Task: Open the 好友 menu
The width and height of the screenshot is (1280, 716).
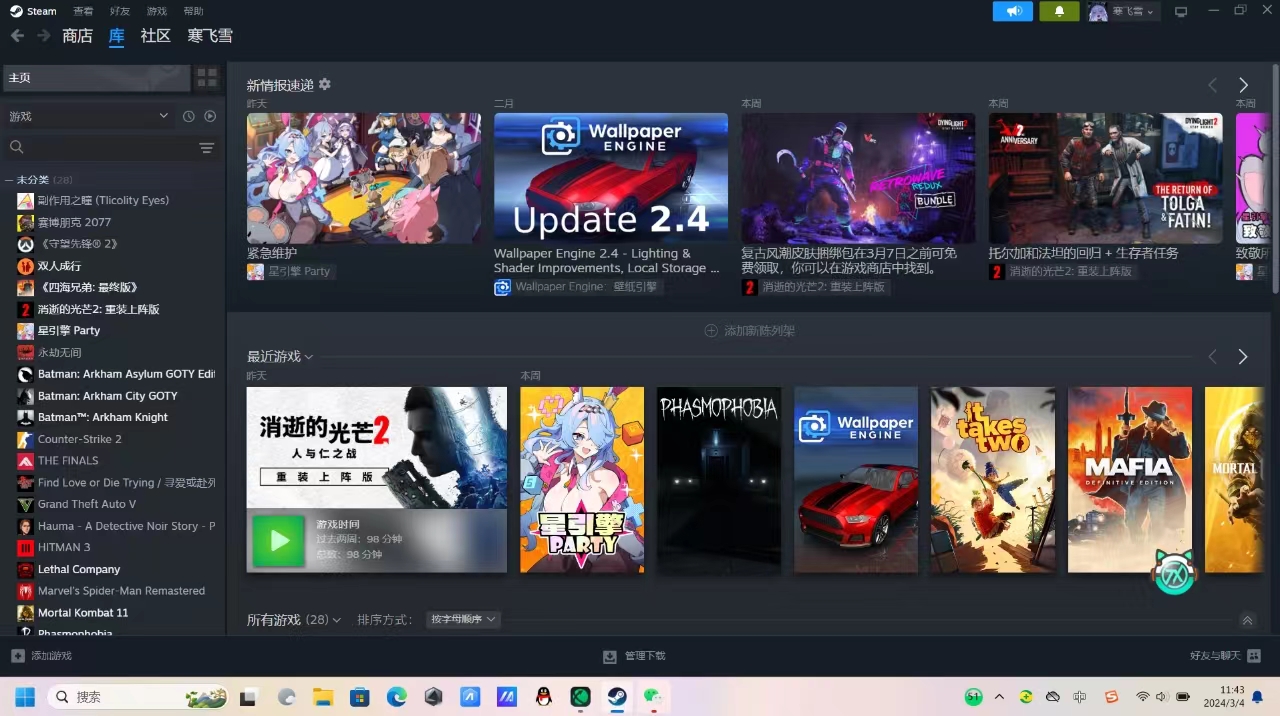Action: pyautogui.click(x=120, y=11)
